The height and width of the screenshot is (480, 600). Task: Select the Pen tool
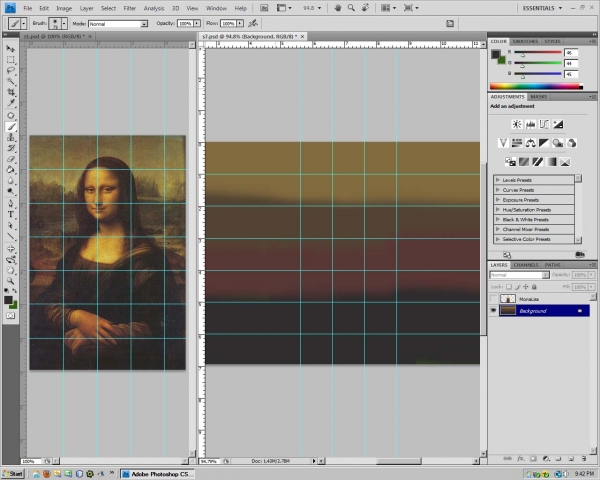(x=11, y=203)
